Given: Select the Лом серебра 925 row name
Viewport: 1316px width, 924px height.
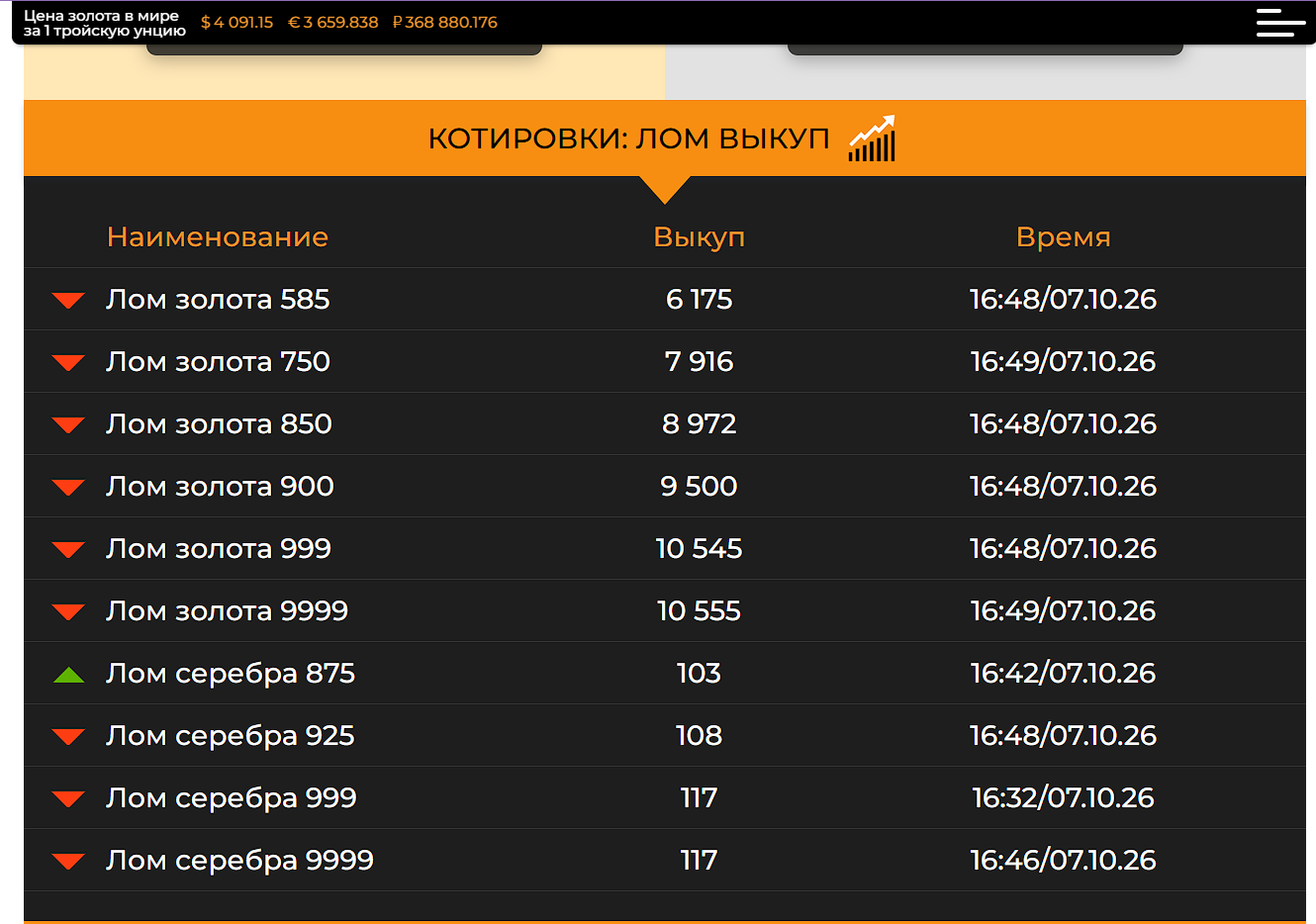Looking at the screenshot, I should tap(231, 736).
